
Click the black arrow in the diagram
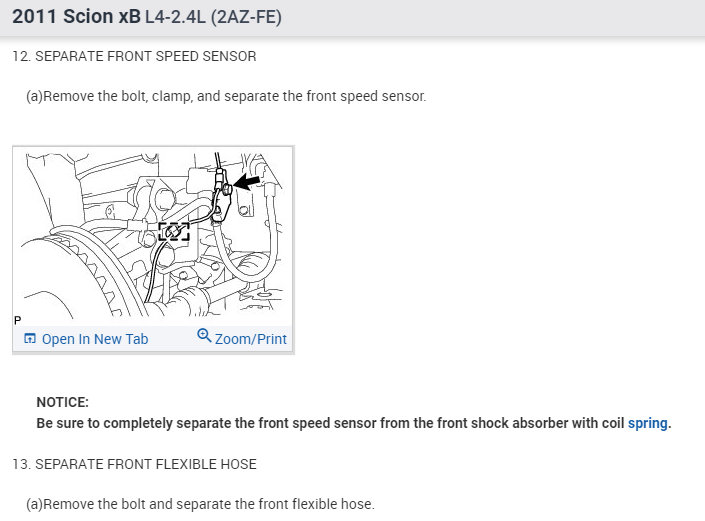[x=248, y=182]
